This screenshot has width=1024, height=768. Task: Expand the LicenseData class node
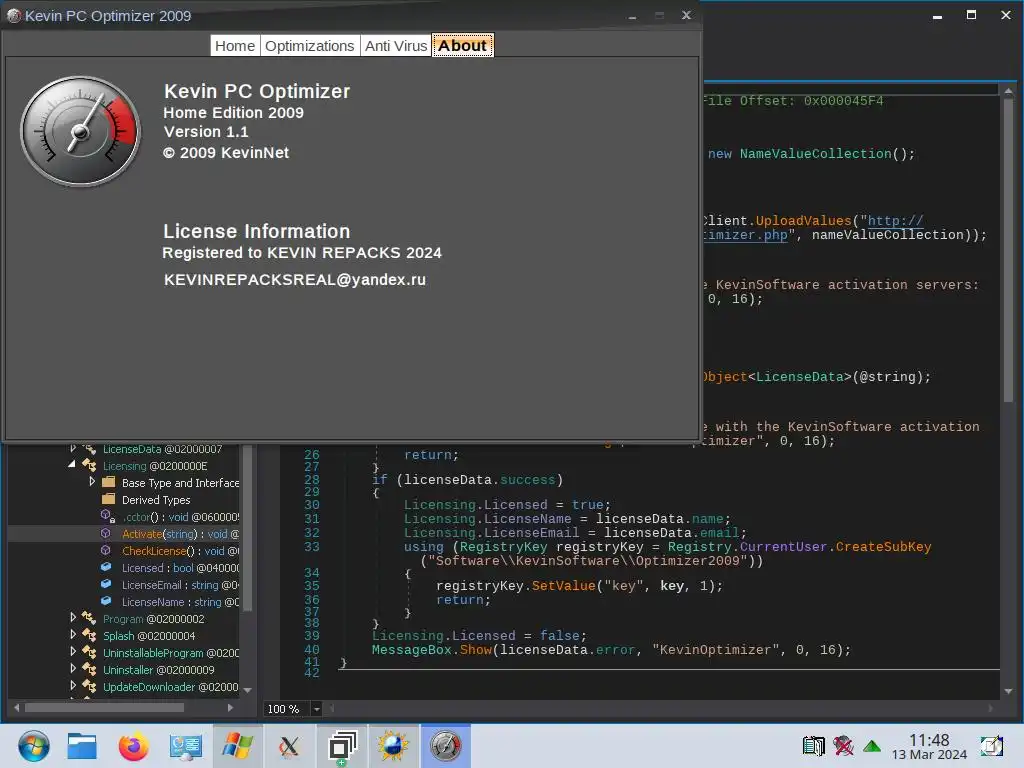(73, 449)
